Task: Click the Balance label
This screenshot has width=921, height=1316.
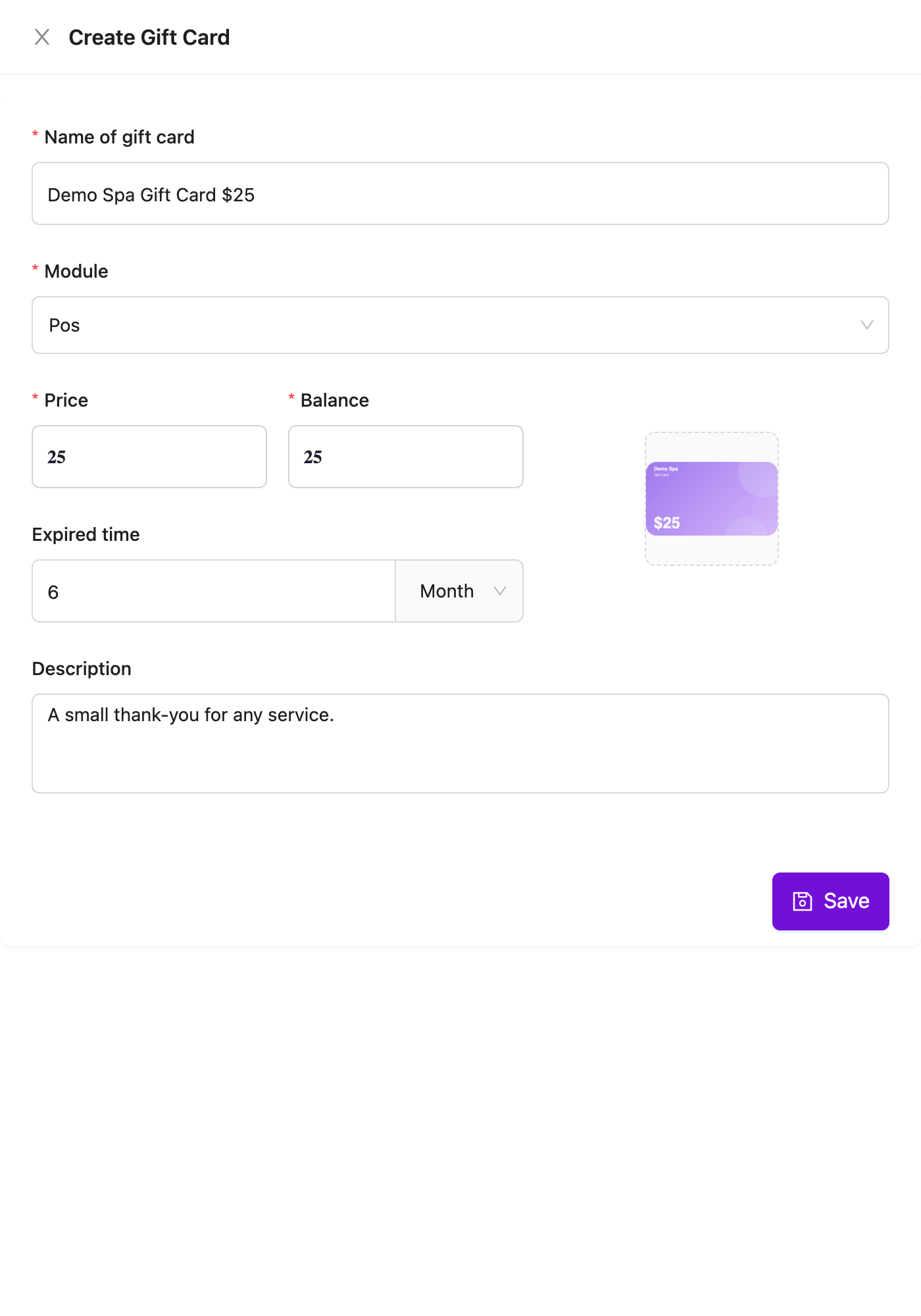Action: tap(335, 400)
